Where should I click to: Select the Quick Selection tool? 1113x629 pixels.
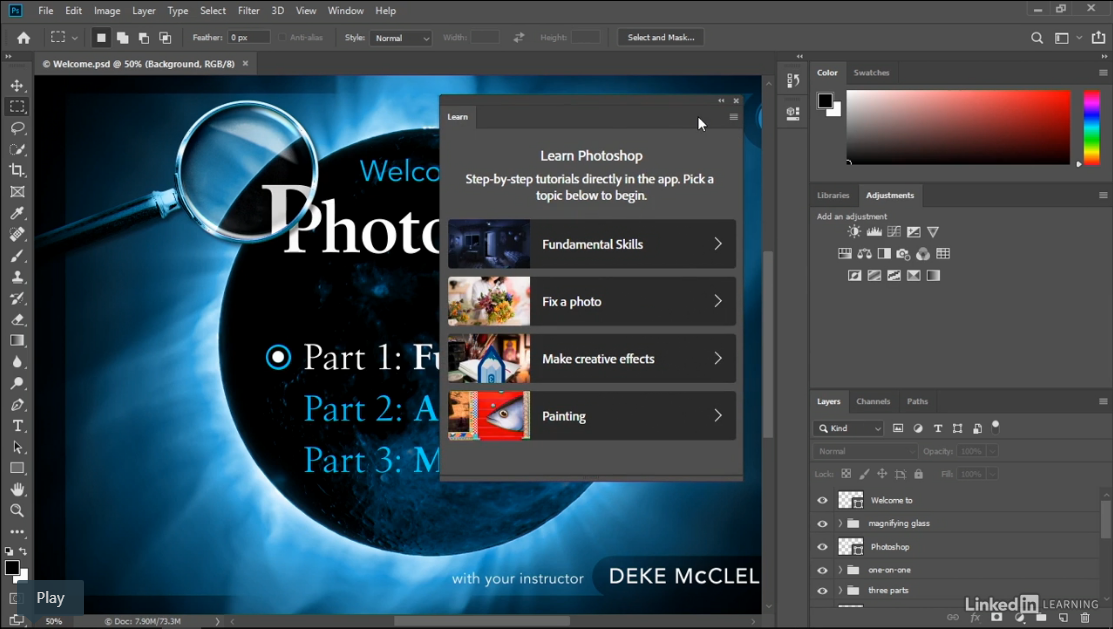(17, 149)
